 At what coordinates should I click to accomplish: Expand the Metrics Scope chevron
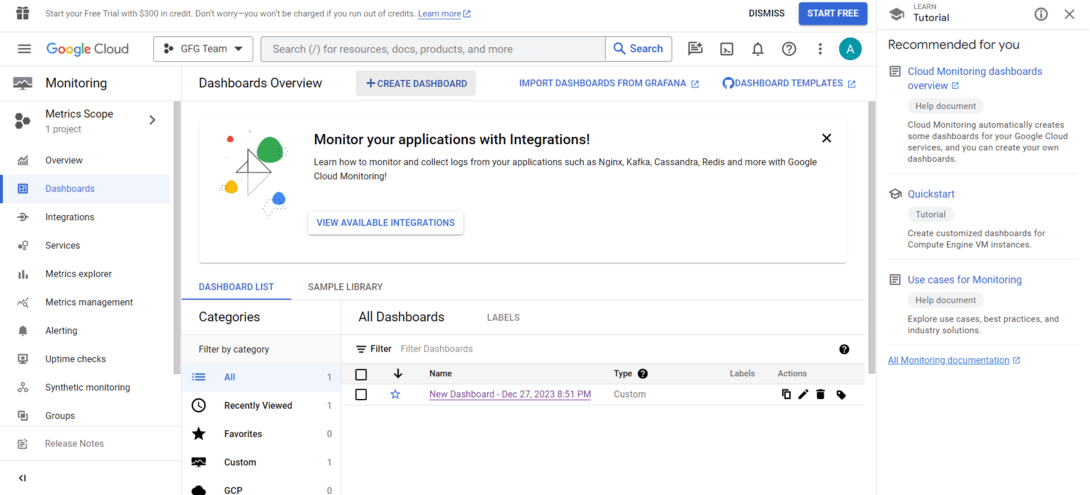152,120
